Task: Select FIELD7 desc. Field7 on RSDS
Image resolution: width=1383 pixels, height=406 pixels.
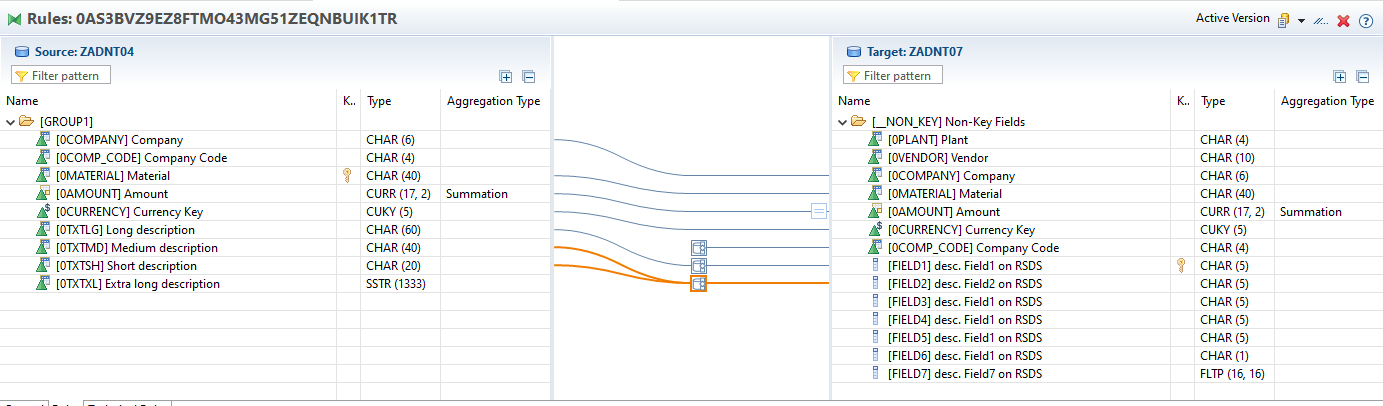Action: click(964, 374)
